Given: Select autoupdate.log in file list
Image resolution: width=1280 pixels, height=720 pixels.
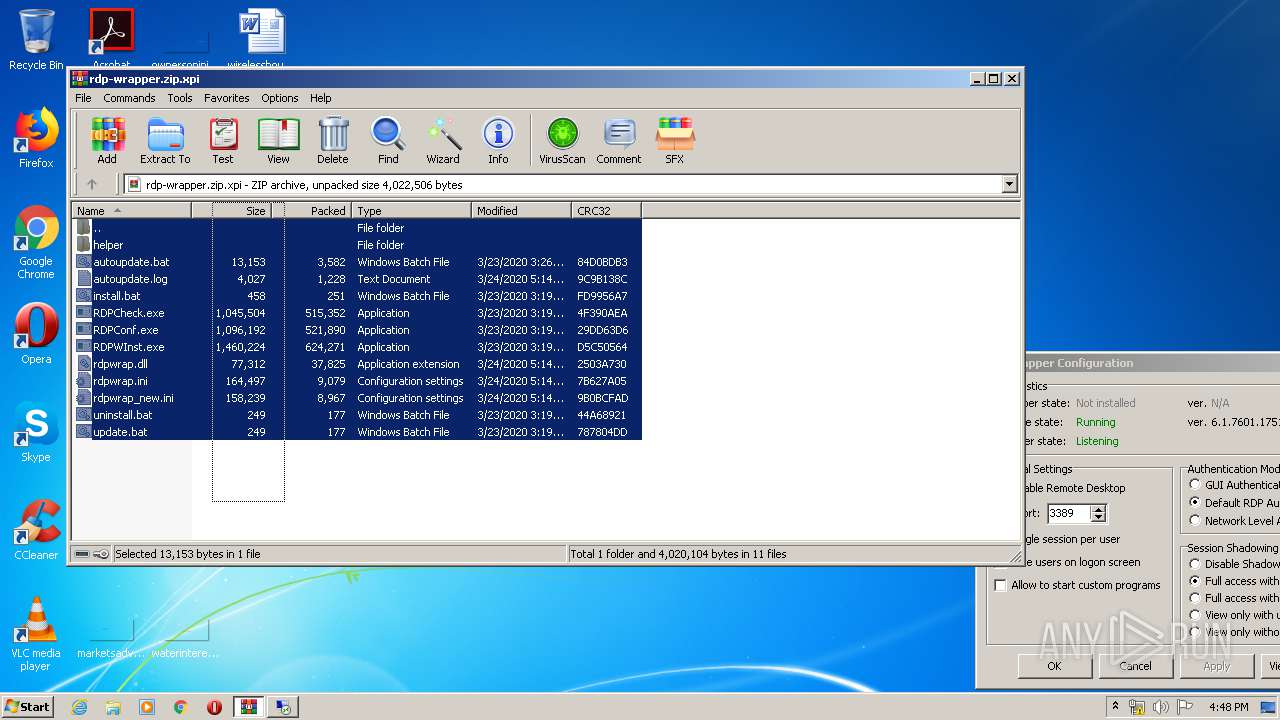Looking at the screenshot, I should pos(356,279).
